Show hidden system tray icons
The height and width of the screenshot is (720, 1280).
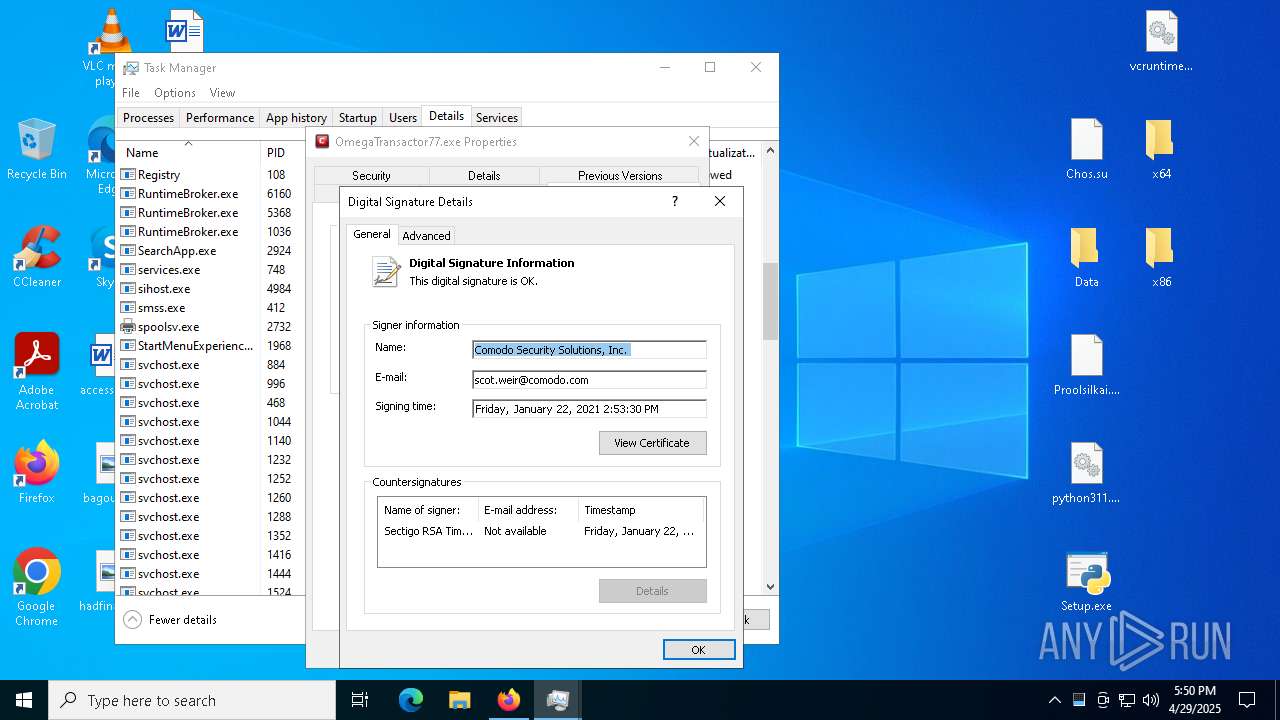click(x=1054, y=700)
